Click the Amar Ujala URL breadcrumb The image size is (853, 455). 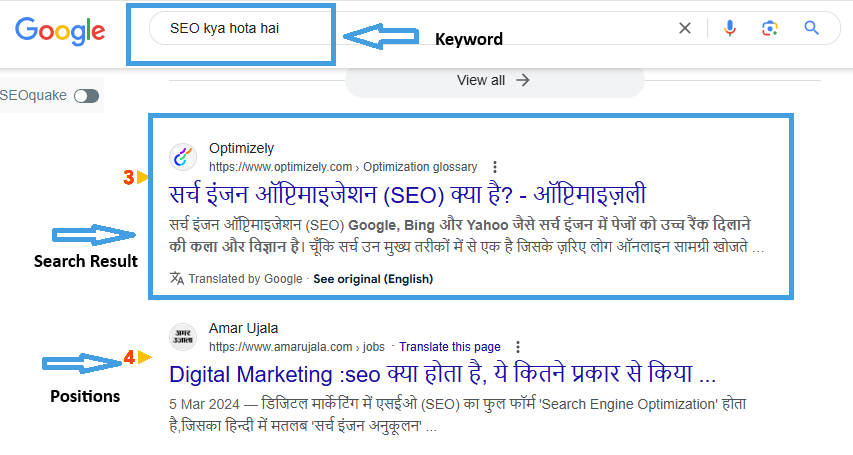pyautogui.click(x=296, y=347)
